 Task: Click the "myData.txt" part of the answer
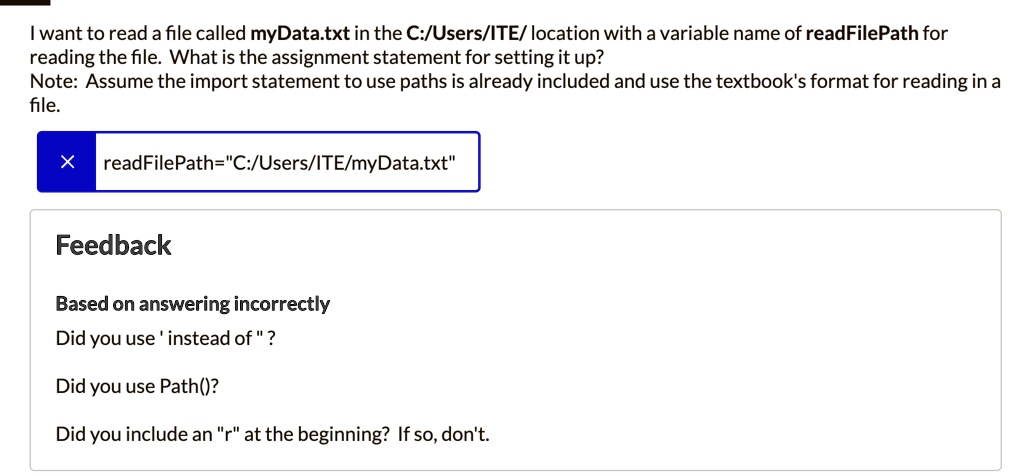tap(404, 163)
